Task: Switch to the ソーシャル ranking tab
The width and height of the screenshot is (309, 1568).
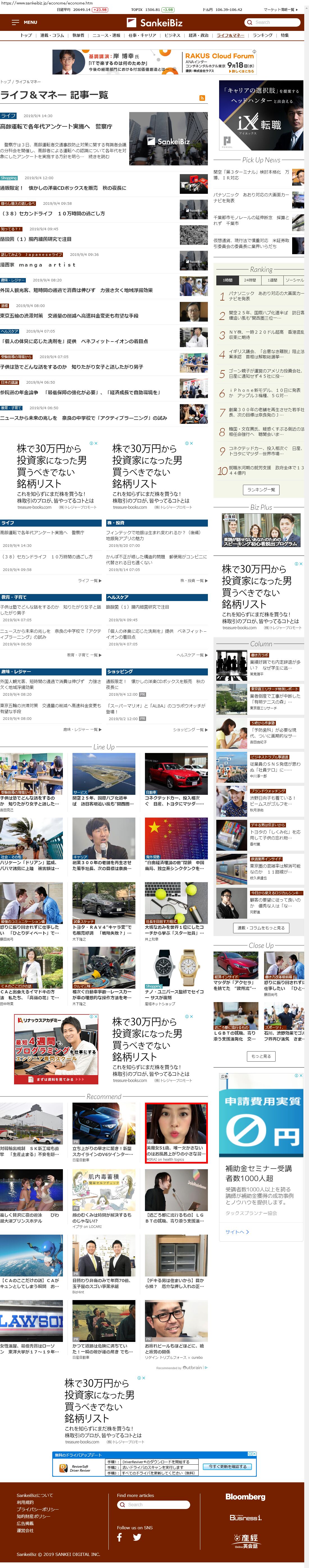Action: [x=294, y=280]
